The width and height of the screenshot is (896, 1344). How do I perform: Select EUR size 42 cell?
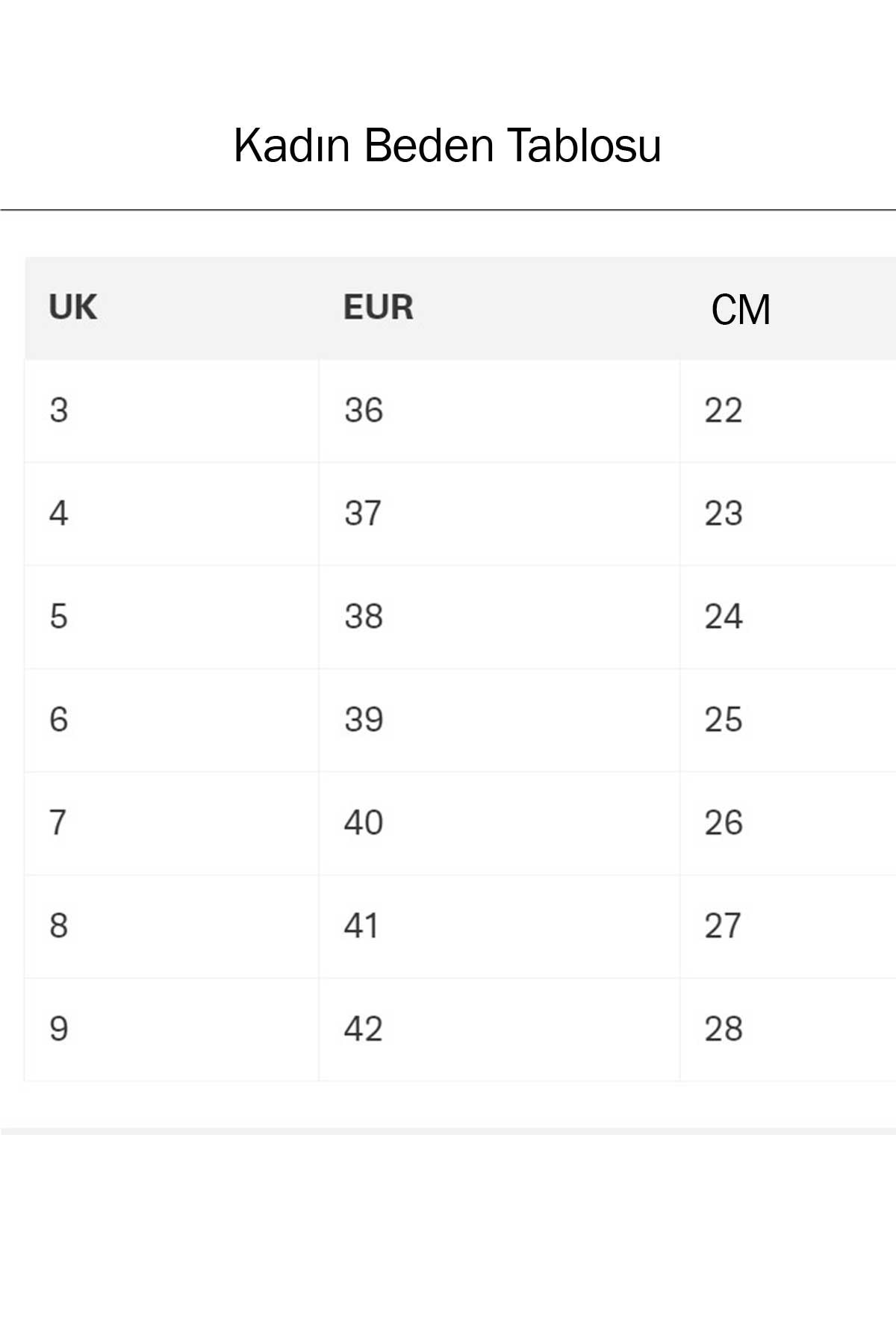coord(364,1028)
